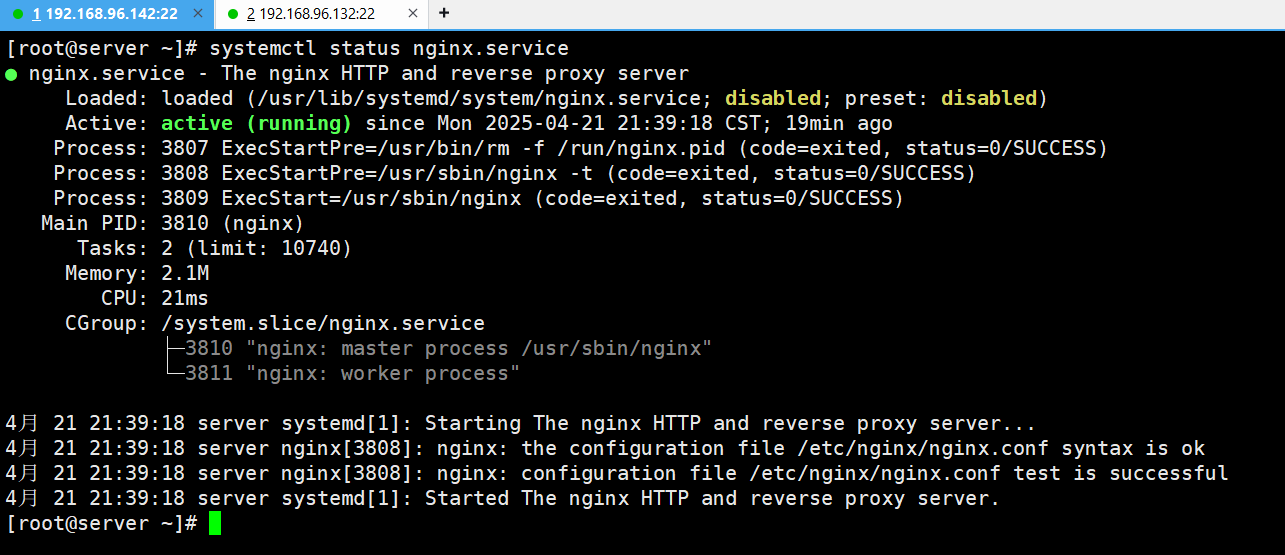Open a new session tab with plus button

tap(444, 13)
